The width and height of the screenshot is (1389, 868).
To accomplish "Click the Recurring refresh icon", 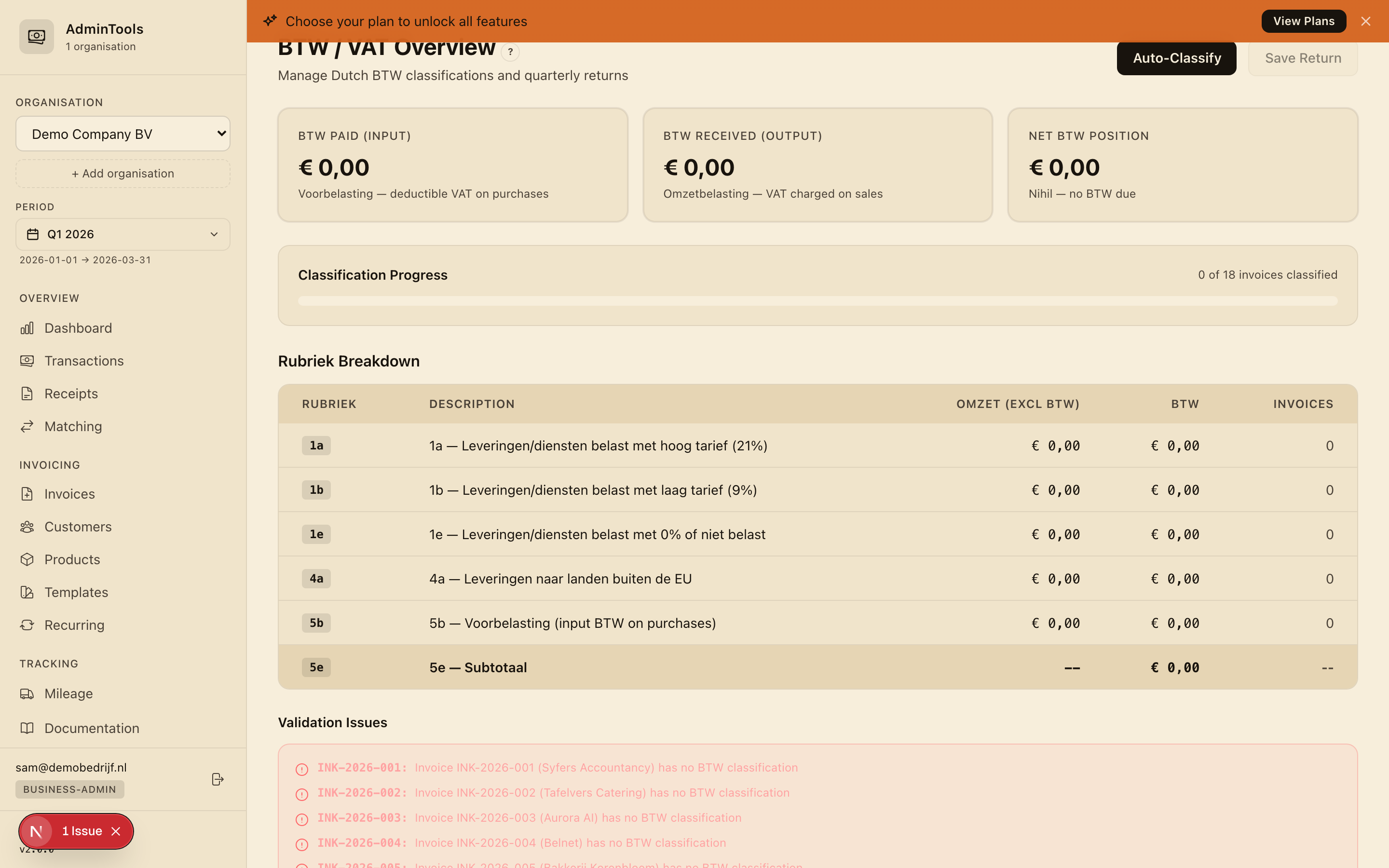I will click(x=27, y=624).
